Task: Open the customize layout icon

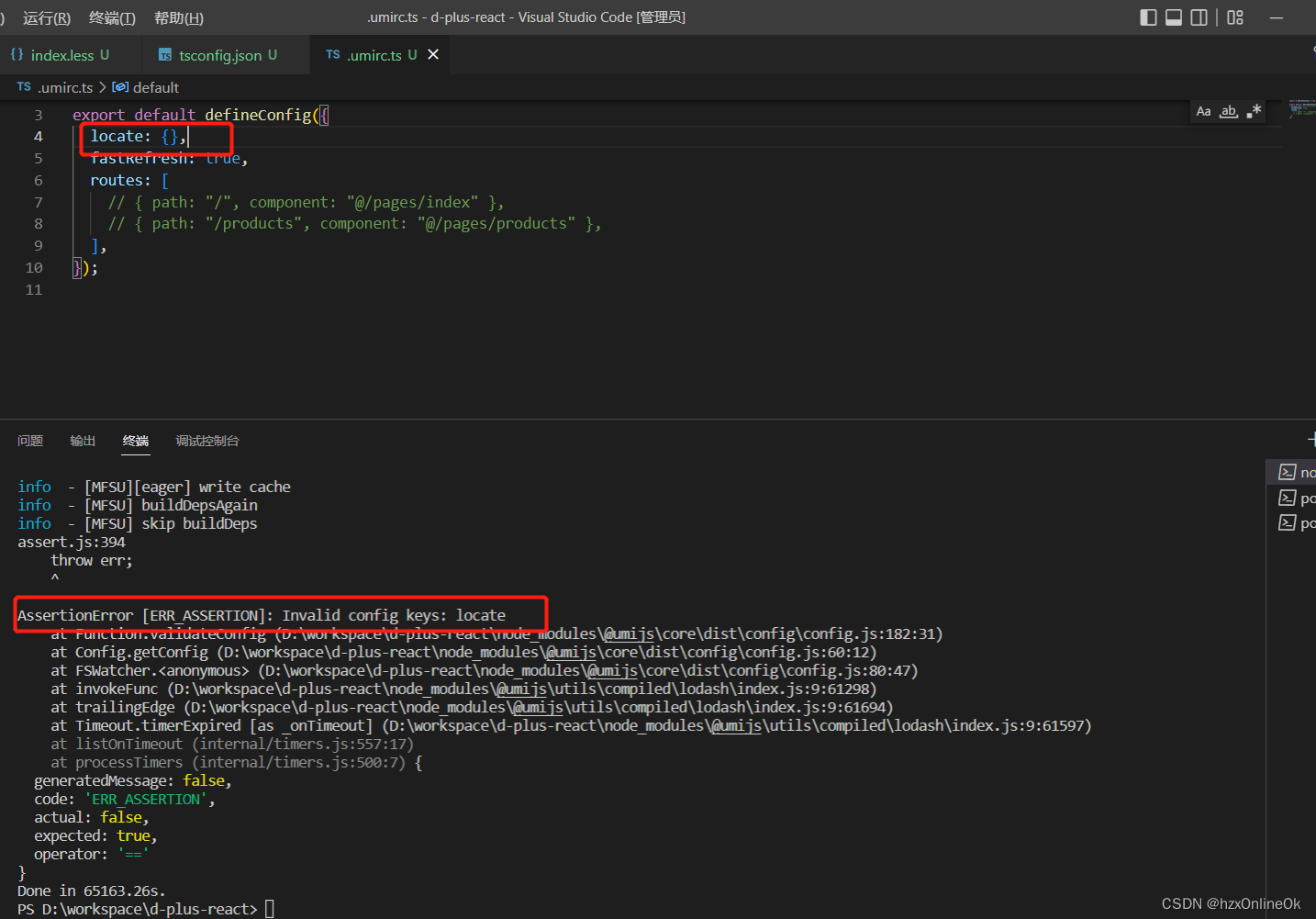Action: (1234, 17)
